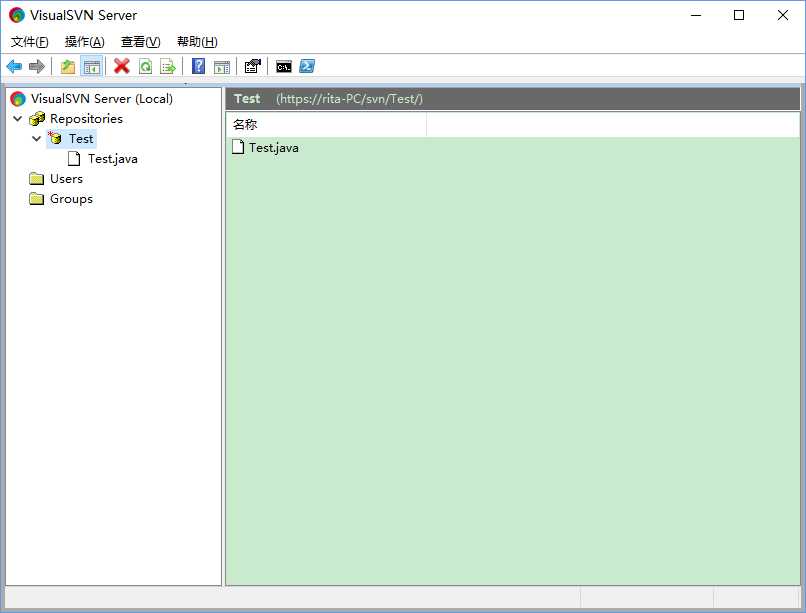The height and width of the screenshot is (613, 806).
Task: Open the Properties toolbar icon
Action: click(x=252, y=66)
